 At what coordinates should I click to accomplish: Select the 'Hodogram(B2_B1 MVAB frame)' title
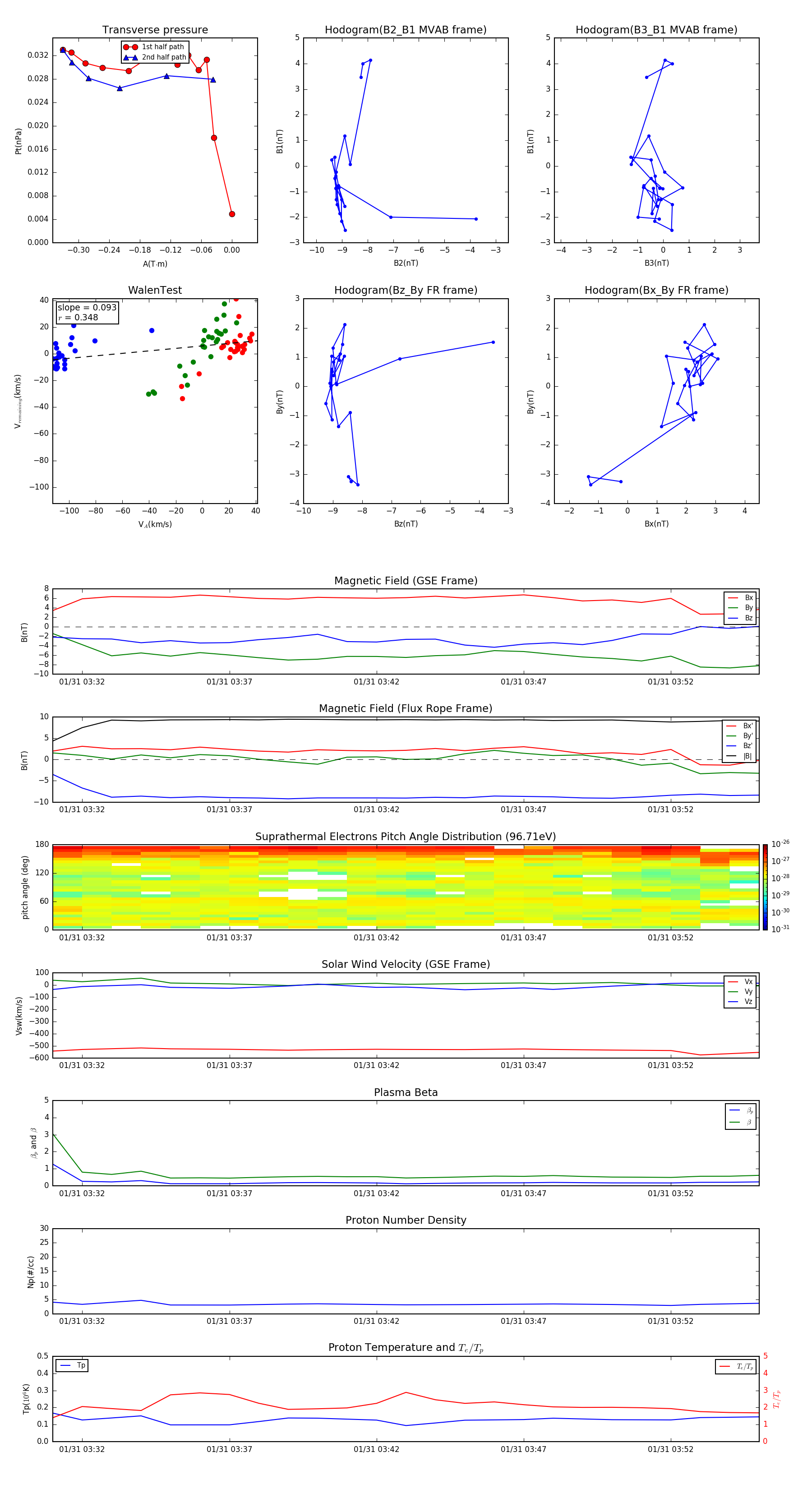(406, 30)
